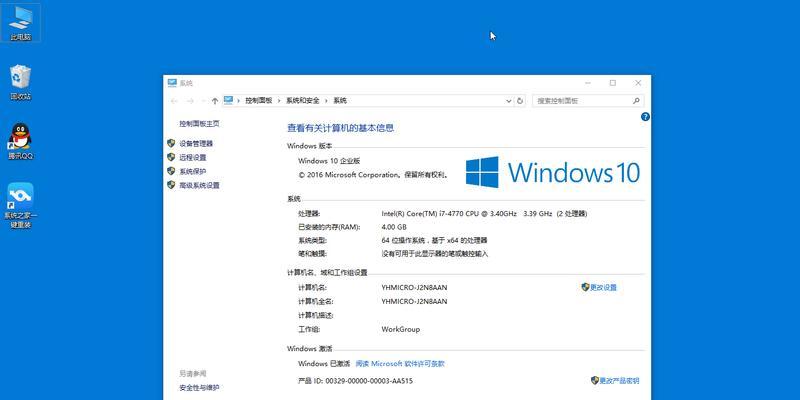Select the Windows 已激活 status text
The width and height of the screenshot is (800, 400).
[x=324, y=364]
